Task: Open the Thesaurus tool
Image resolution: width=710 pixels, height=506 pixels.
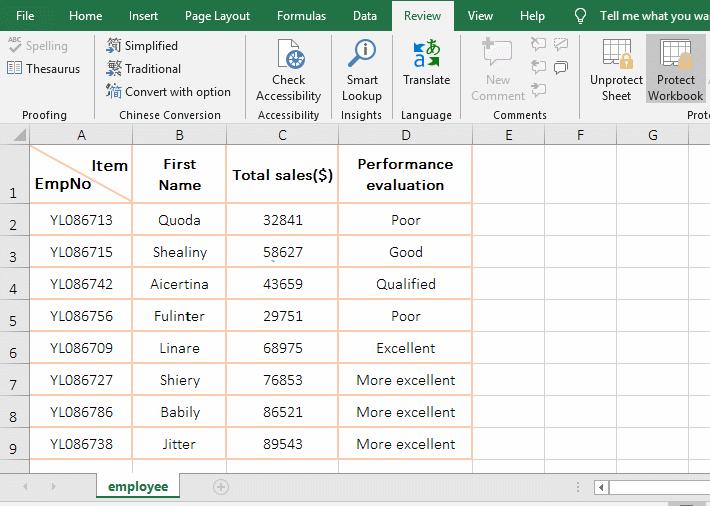Action: click(x=43, y=69)
